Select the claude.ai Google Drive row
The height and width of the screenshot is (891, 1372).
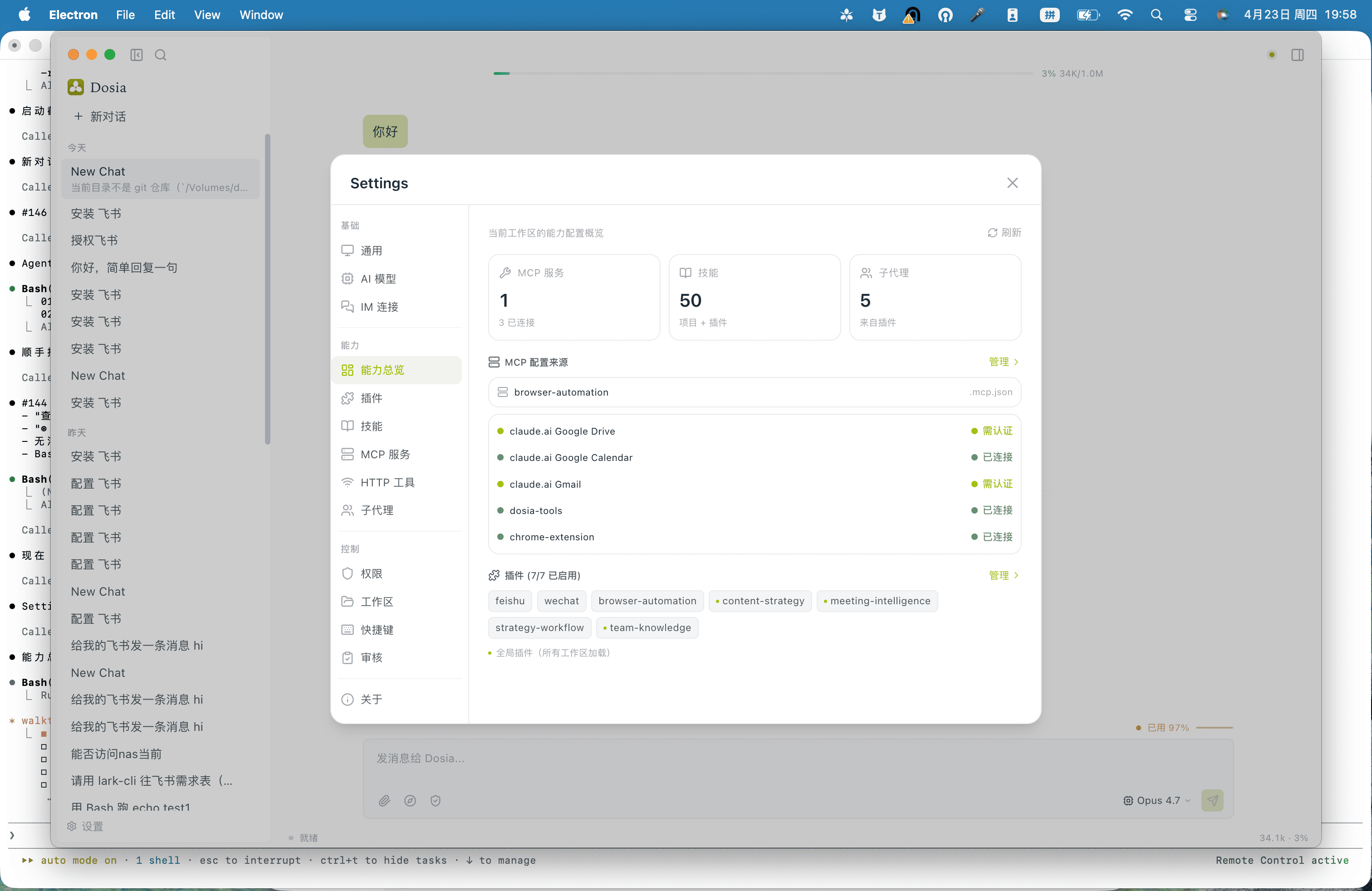755,431
